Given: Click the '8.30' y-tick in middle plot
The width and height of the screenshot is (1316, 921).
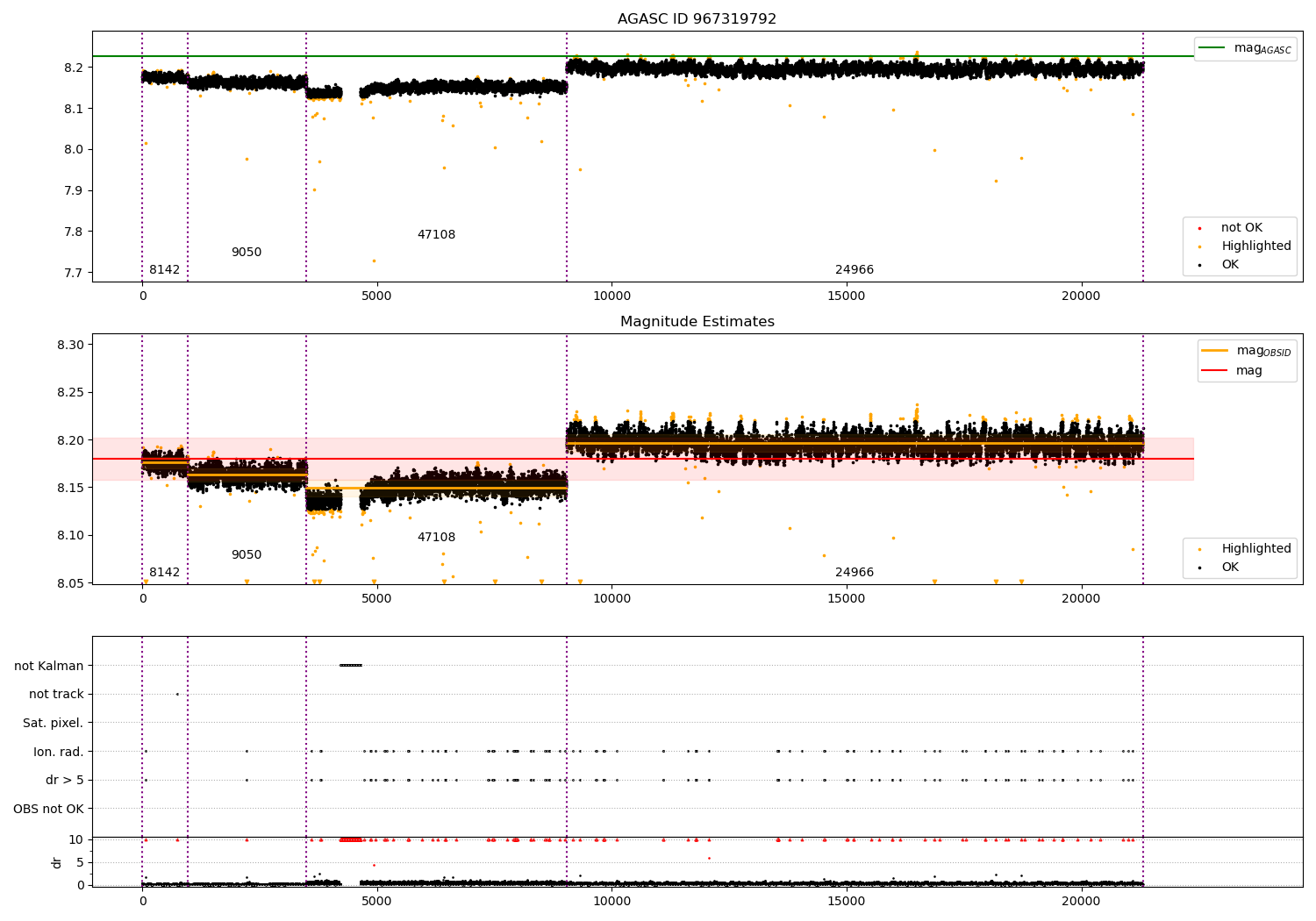Looking at the screenshot, I should pyautogui.click(x=69, y=345).
